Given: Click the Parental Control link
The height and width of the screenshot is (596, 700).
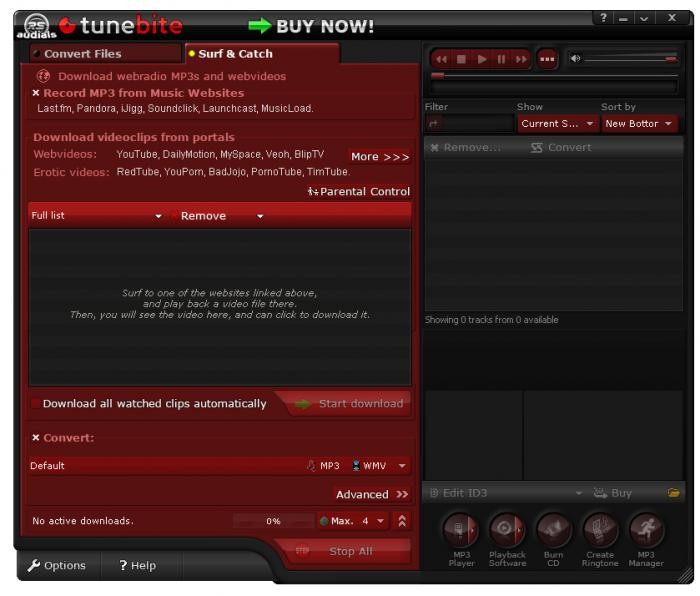Looking at the screenshot, I should tap(359, 191).
